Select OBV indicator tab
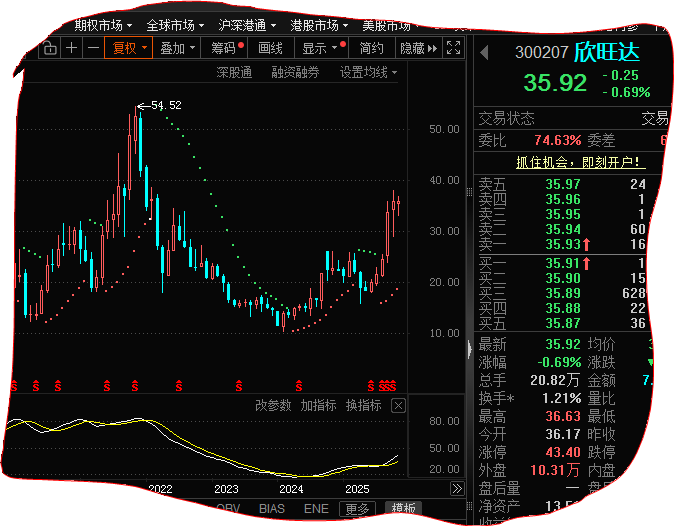The height and width of the screenshot is (526, 674). pyautogui.click(x=228, y=509)
